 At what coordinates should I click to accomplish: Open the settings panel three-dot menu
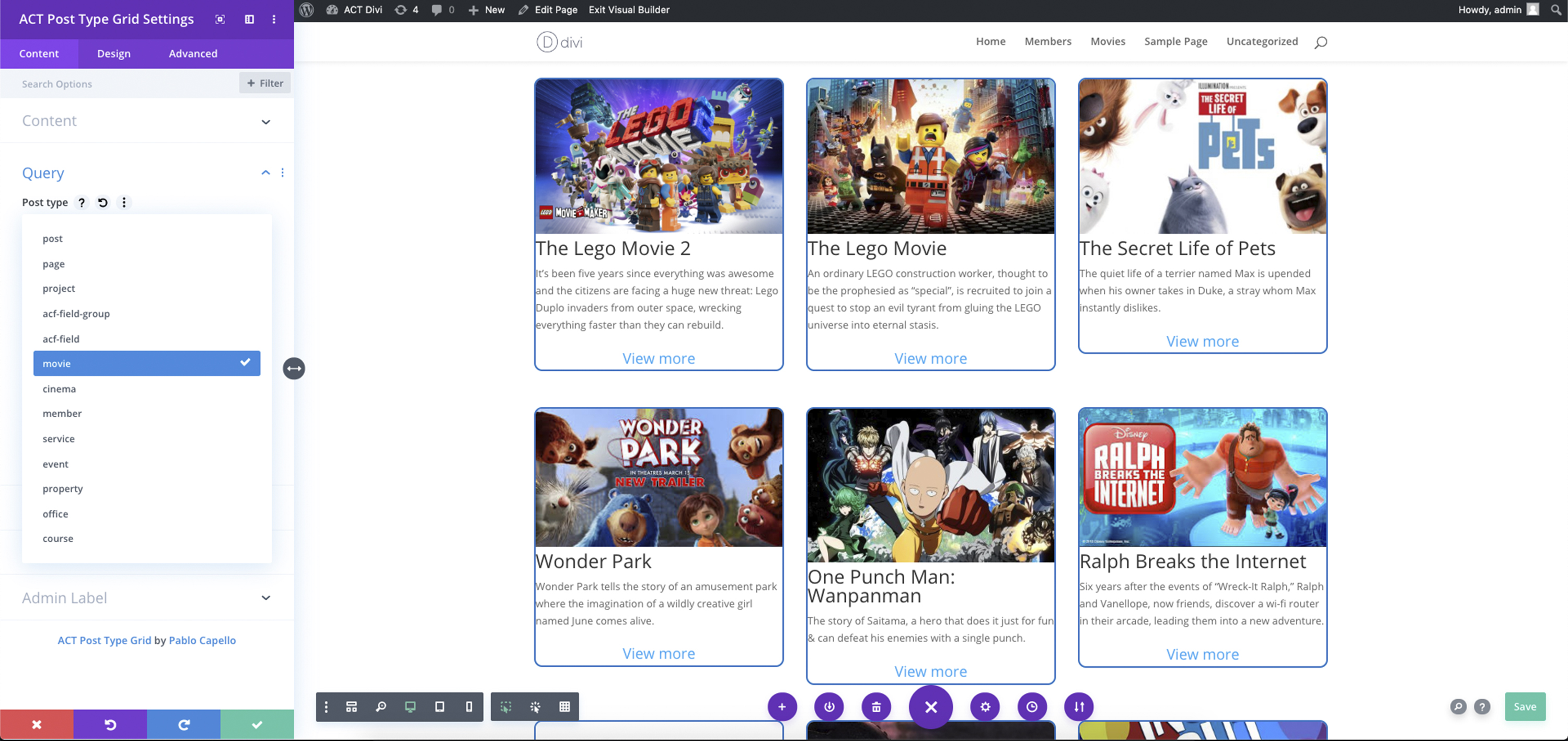point(274,19)
